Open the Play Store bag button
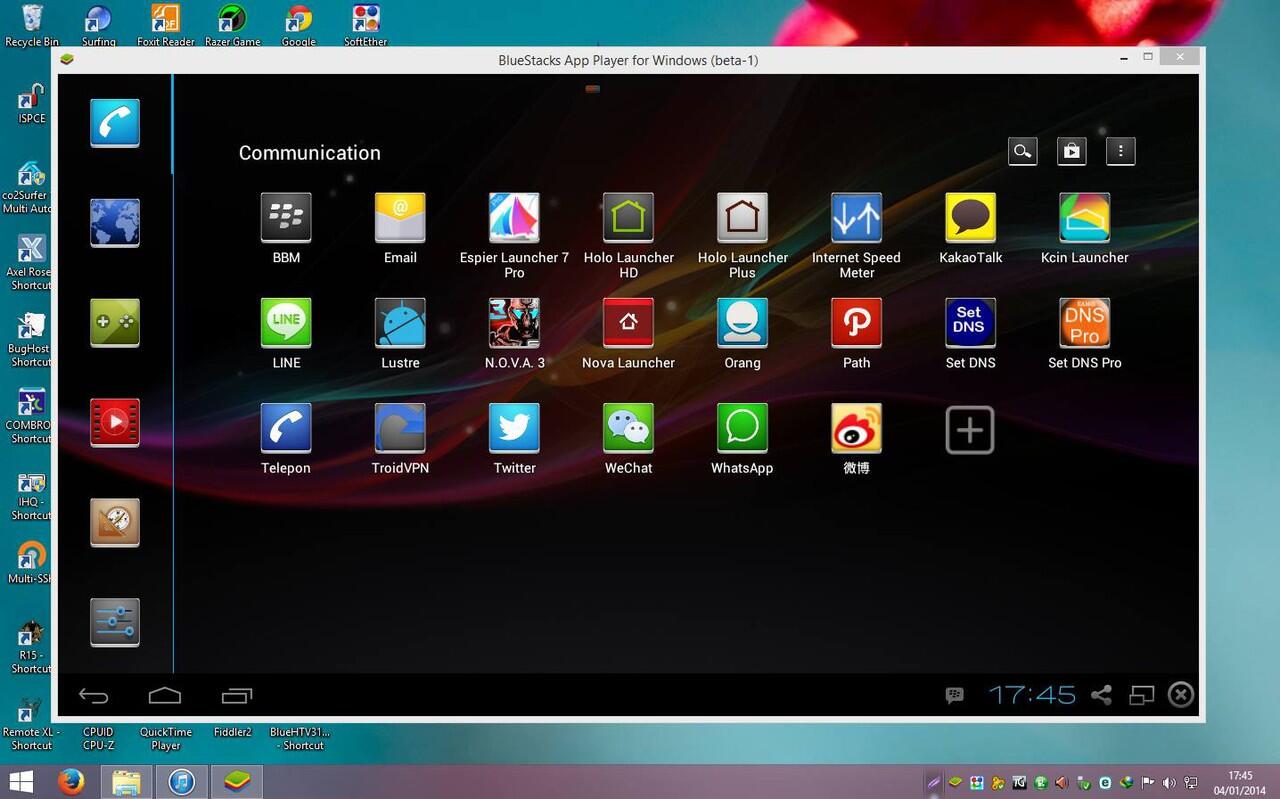This screenshot has width=1280, height=799. (x=1071, y=152)
